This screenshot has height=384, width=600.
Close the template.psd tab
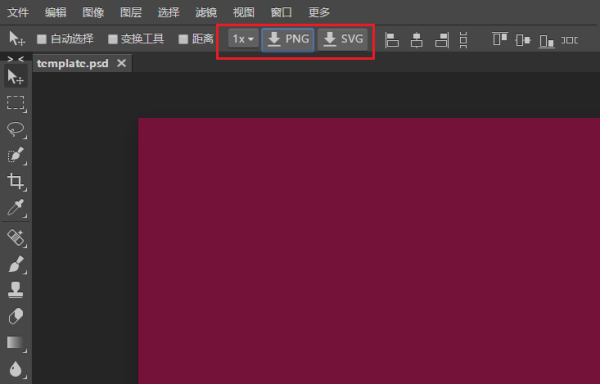point(121,63)
